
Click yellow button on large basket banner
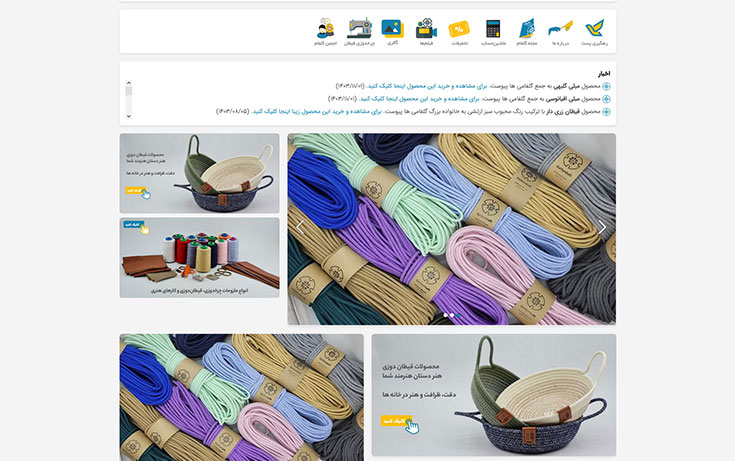[x=396, y=421]
